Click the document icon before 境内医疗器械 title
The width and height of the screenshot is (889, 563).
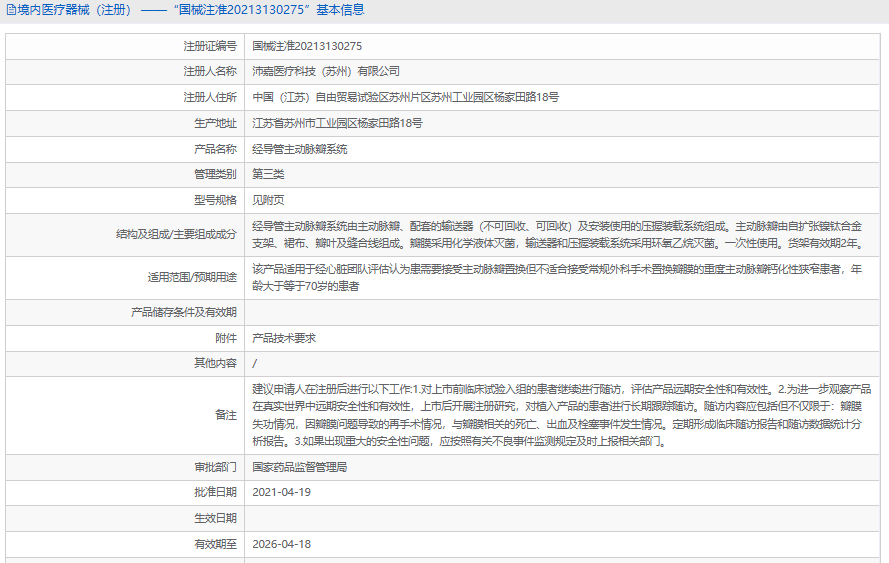click(x=11, y=10)
